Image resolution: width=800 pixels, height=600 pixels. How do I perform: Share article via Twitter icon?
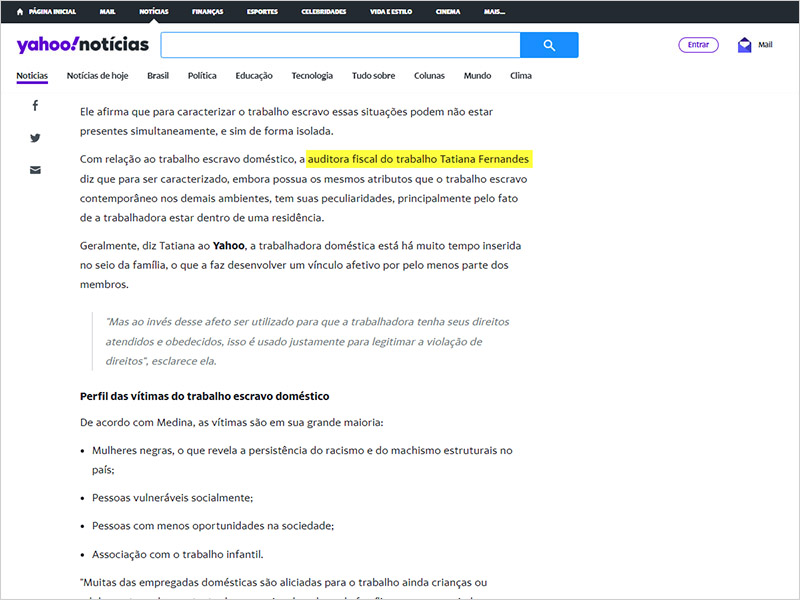coord(35,138)
